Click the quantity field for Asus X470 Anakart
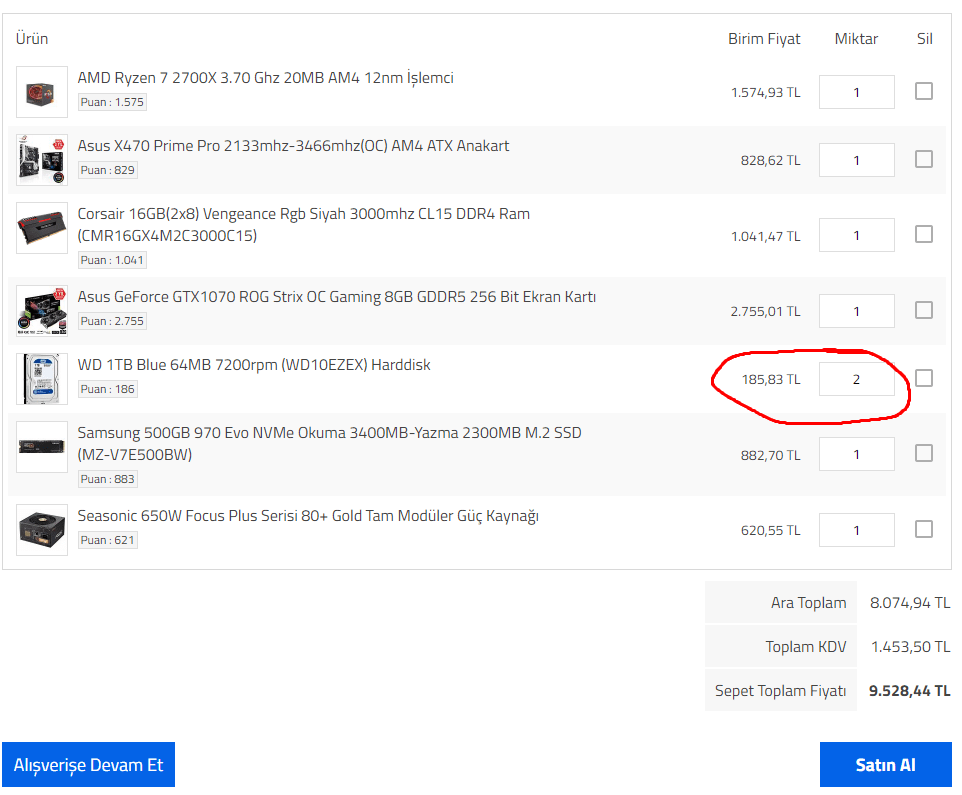 click(856, 160)
